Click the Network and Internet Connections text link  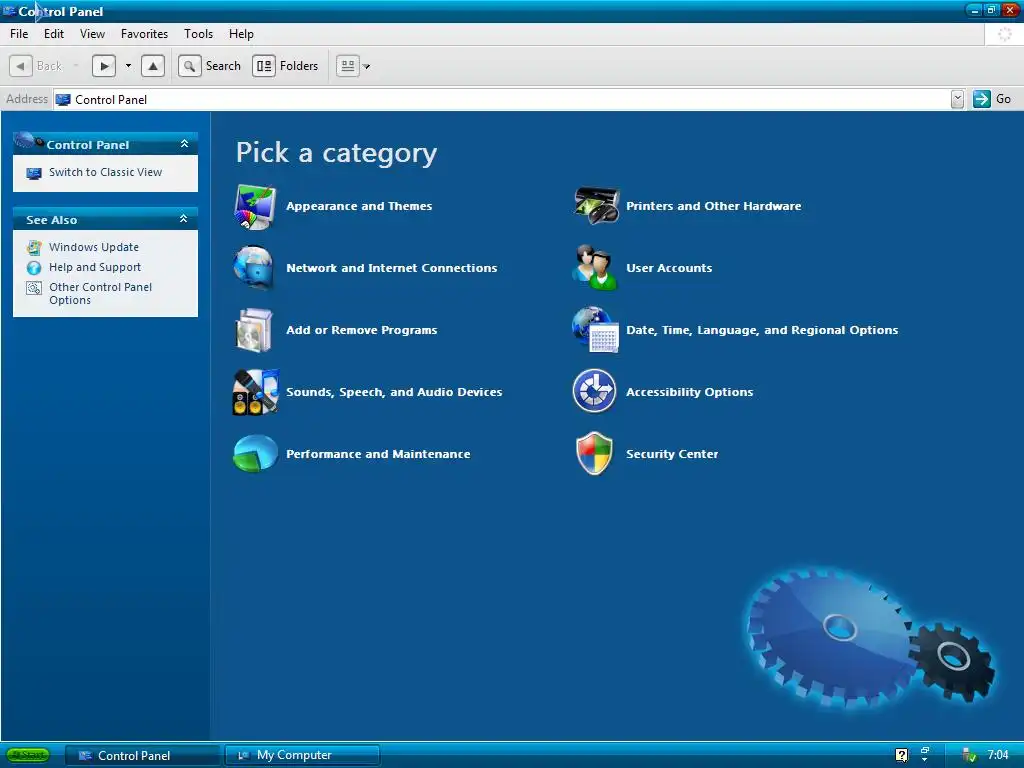(392, 268)
